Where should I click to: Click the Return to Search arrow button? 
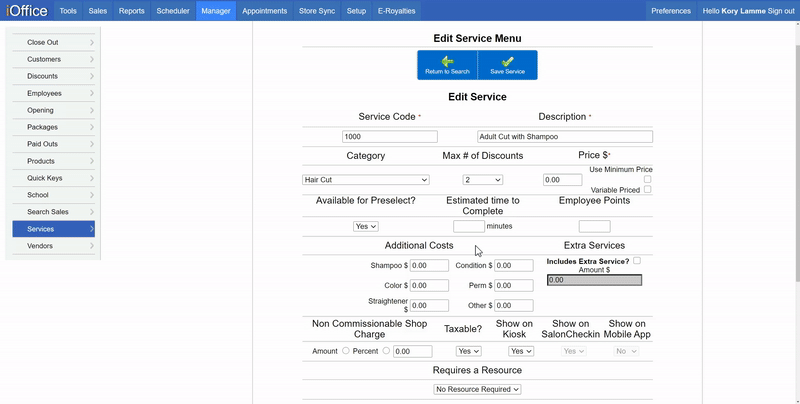447,65
